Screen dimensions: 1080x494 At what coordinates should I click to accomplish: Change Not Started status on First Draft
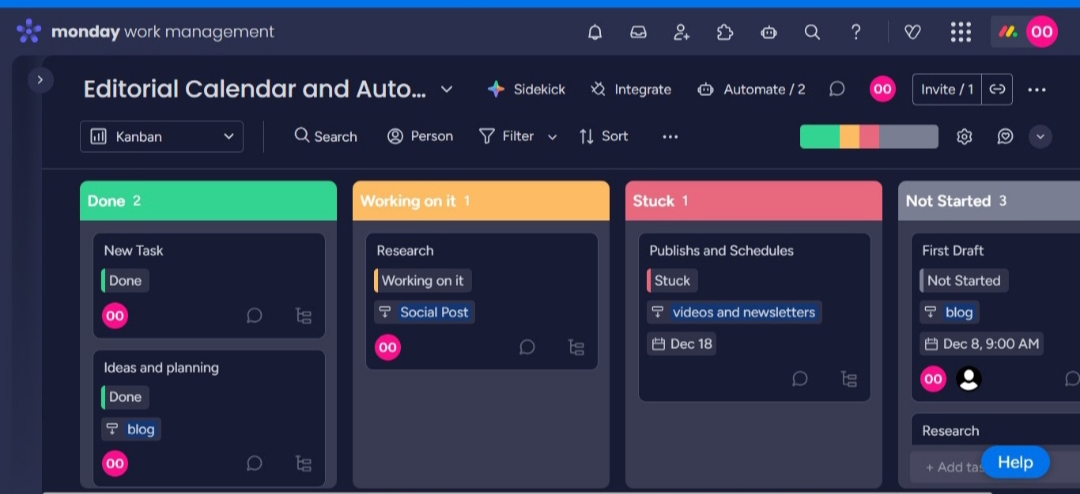963,280
